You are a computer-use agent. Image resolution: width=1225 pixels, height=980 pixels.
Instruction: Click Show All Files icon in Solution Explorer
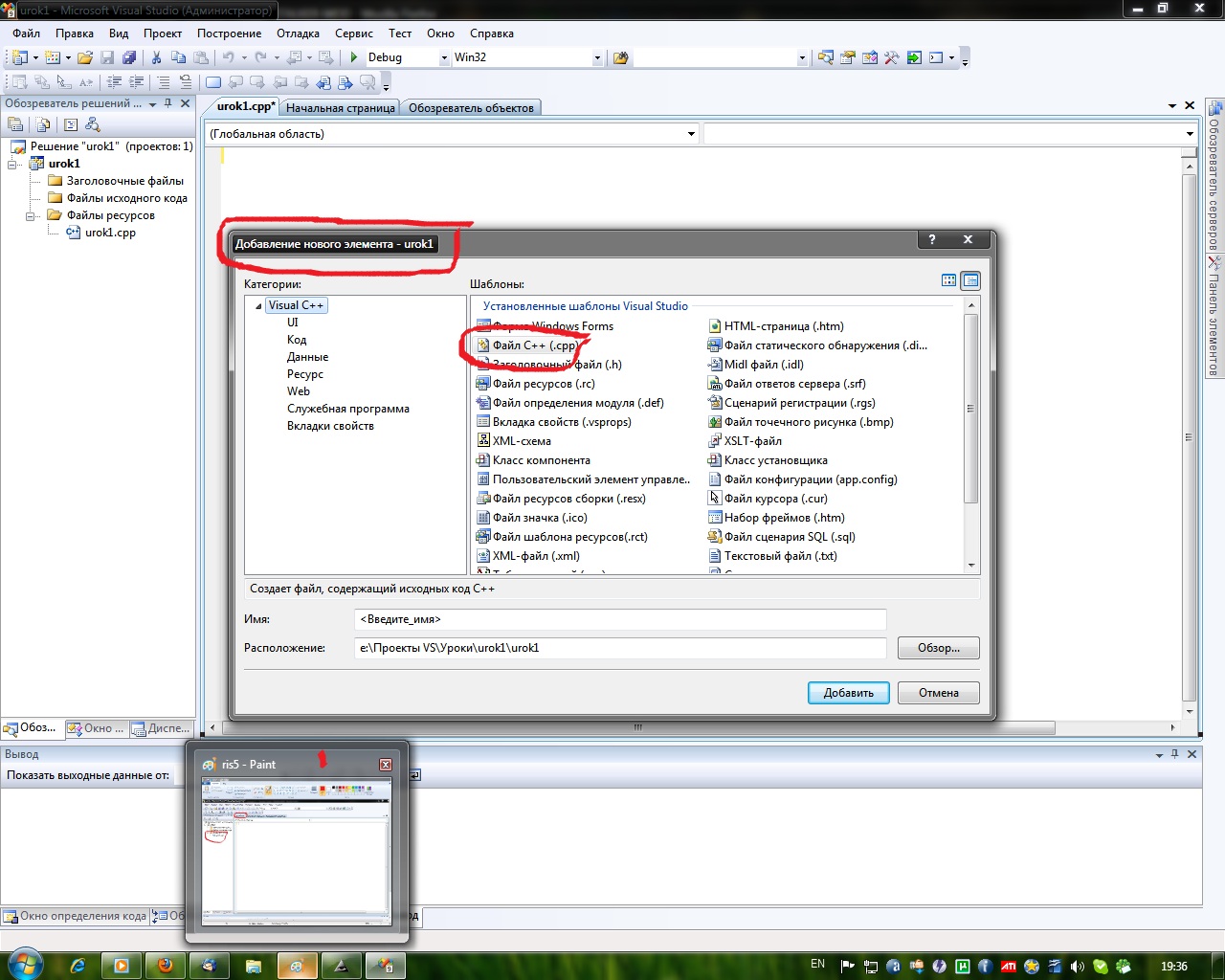point(43,124)
